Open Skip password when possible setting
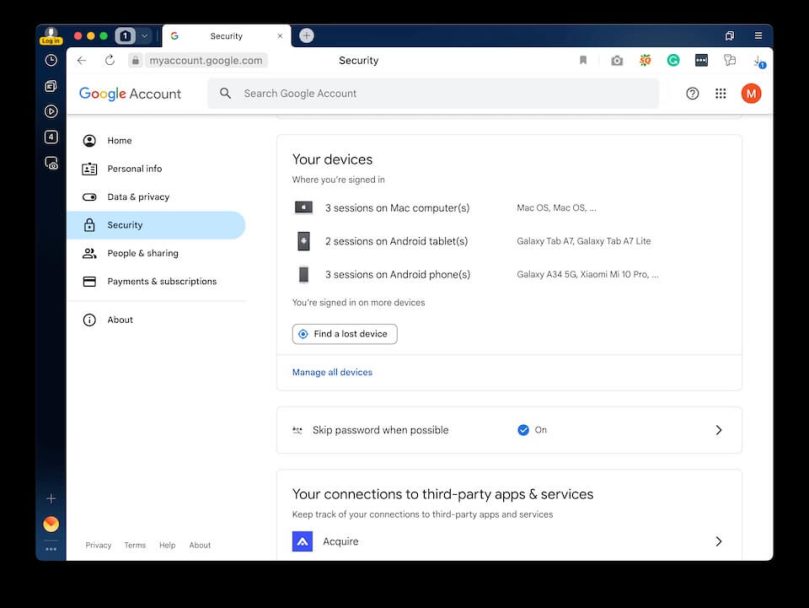Image resolution: width=809 pixels, height=608 pixels. pos(381,430)
